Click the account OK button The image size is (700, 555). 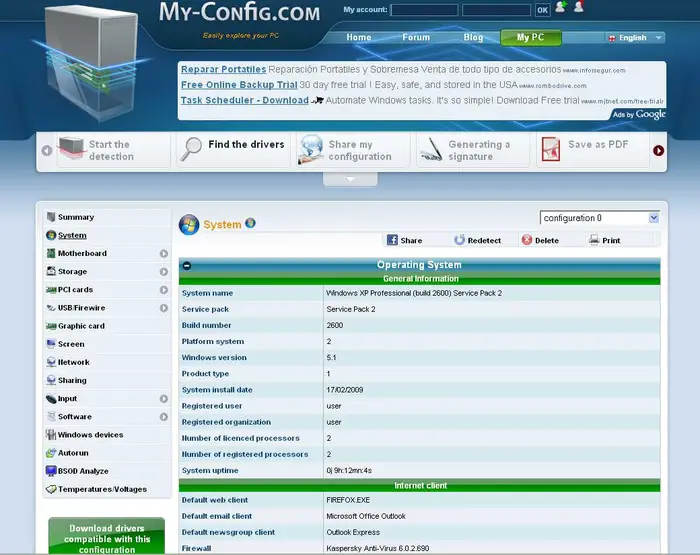(542, 10)
